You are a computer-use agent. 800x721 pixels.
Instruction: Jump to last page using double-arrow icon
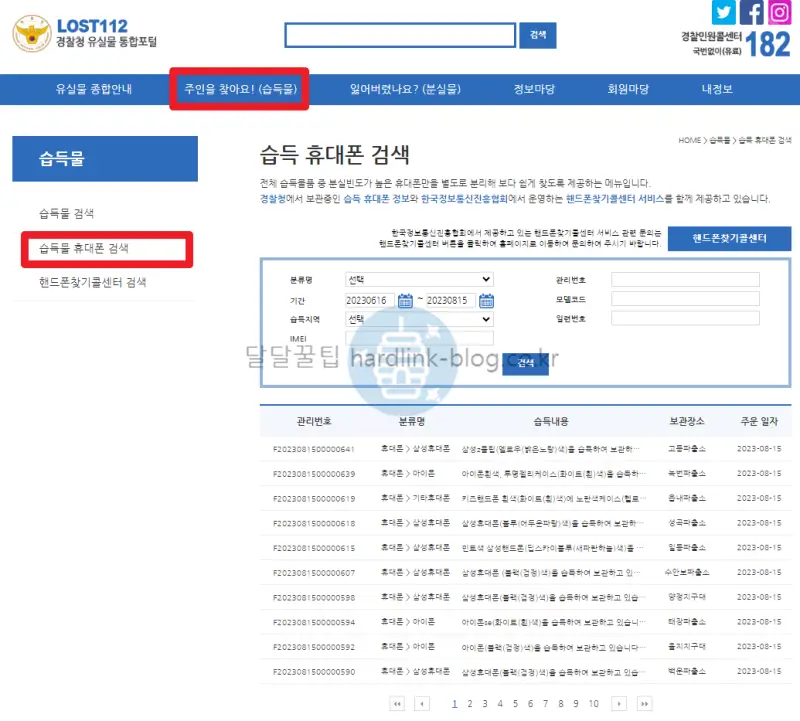pyautogui.click(x=645, y=704)
